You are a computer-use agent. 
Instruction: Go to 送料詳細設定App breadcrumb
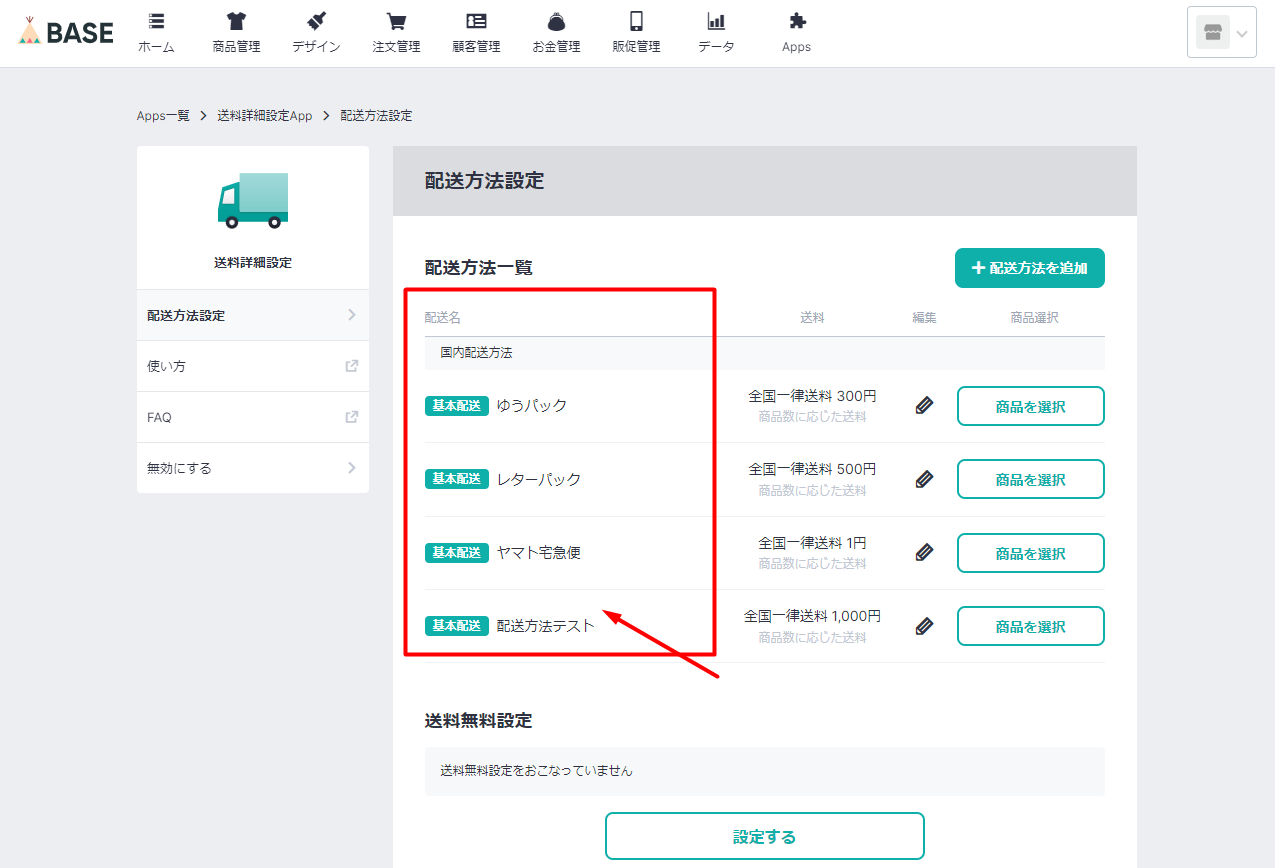coord(265,116)
